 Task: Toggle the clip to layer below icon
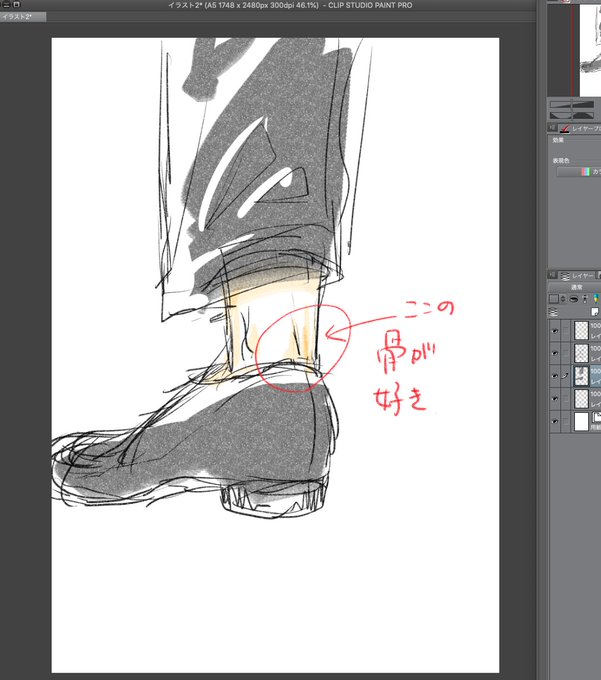[573, 299]
